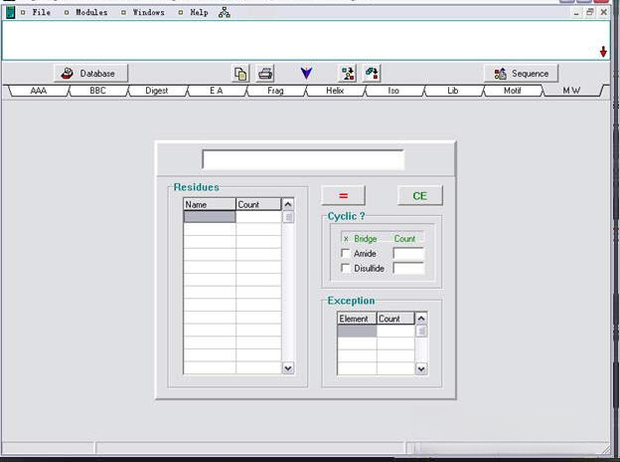The image size is (620, 462).
Task: Click the Exception table scrollbar thumb
Action: click(x=422, y=331)
